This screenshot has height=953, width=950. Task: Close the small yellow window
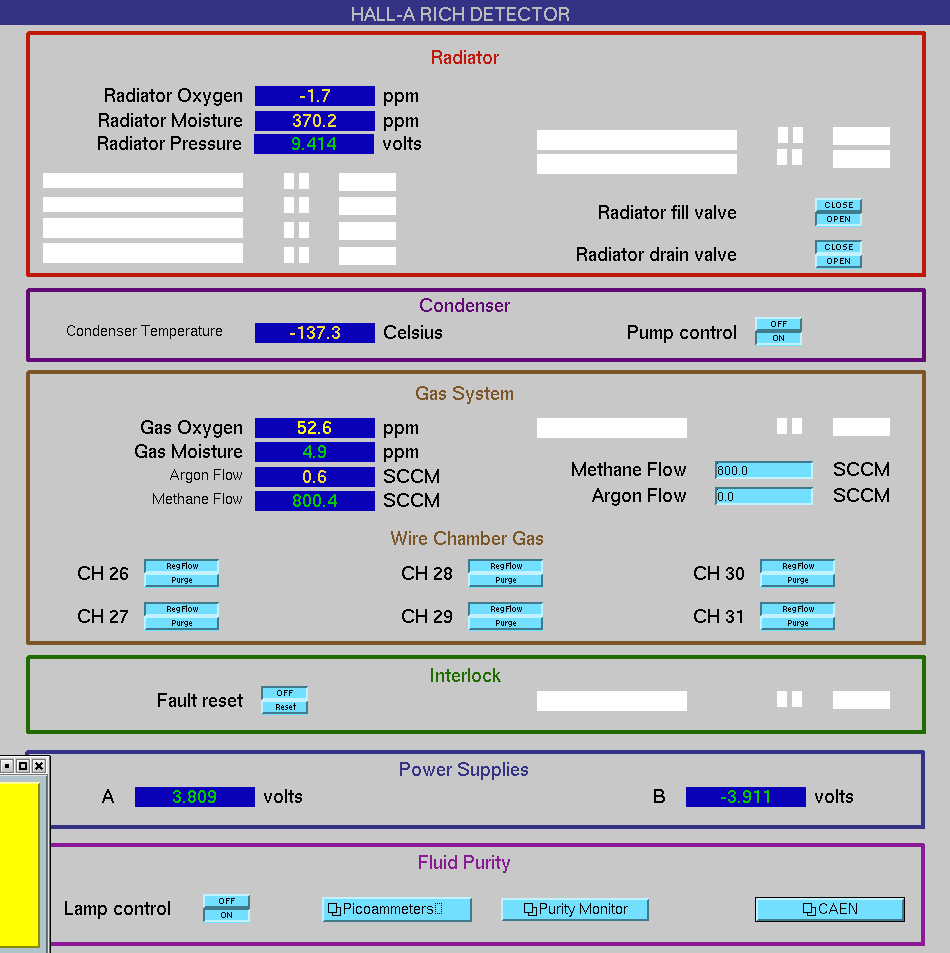[x=38, y=766]
